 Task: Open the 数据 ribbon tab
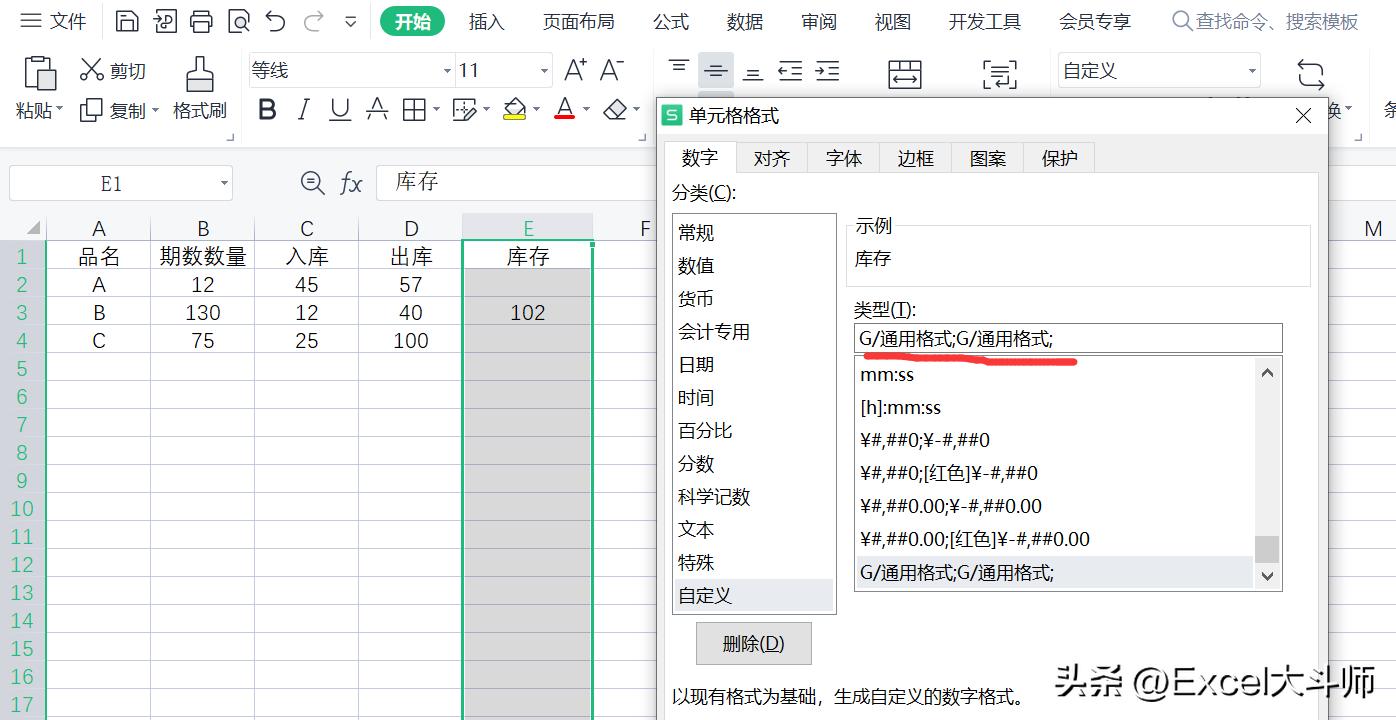click(x=744, y=20)
